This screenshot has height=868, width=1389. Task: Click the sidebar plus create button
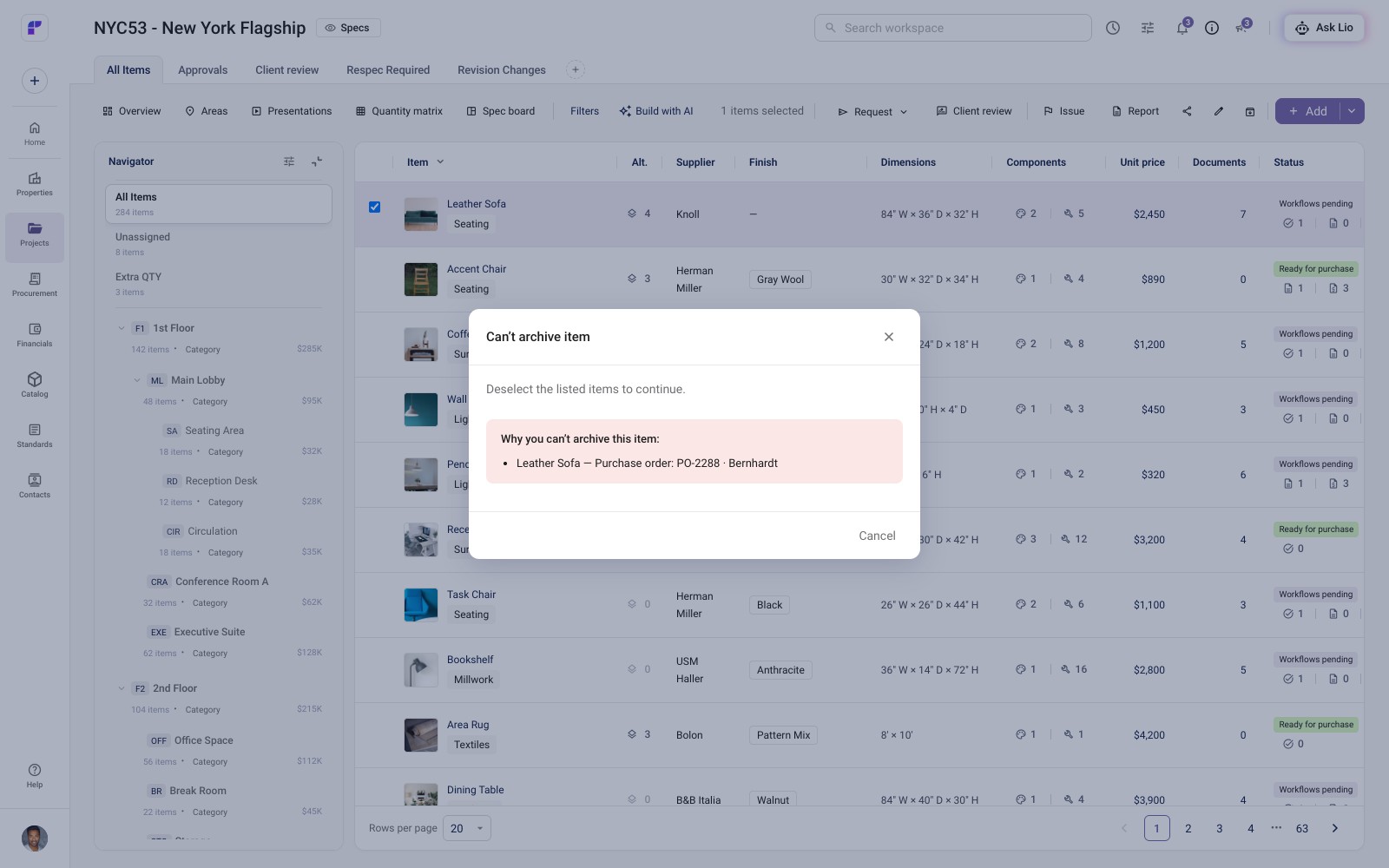35,81
